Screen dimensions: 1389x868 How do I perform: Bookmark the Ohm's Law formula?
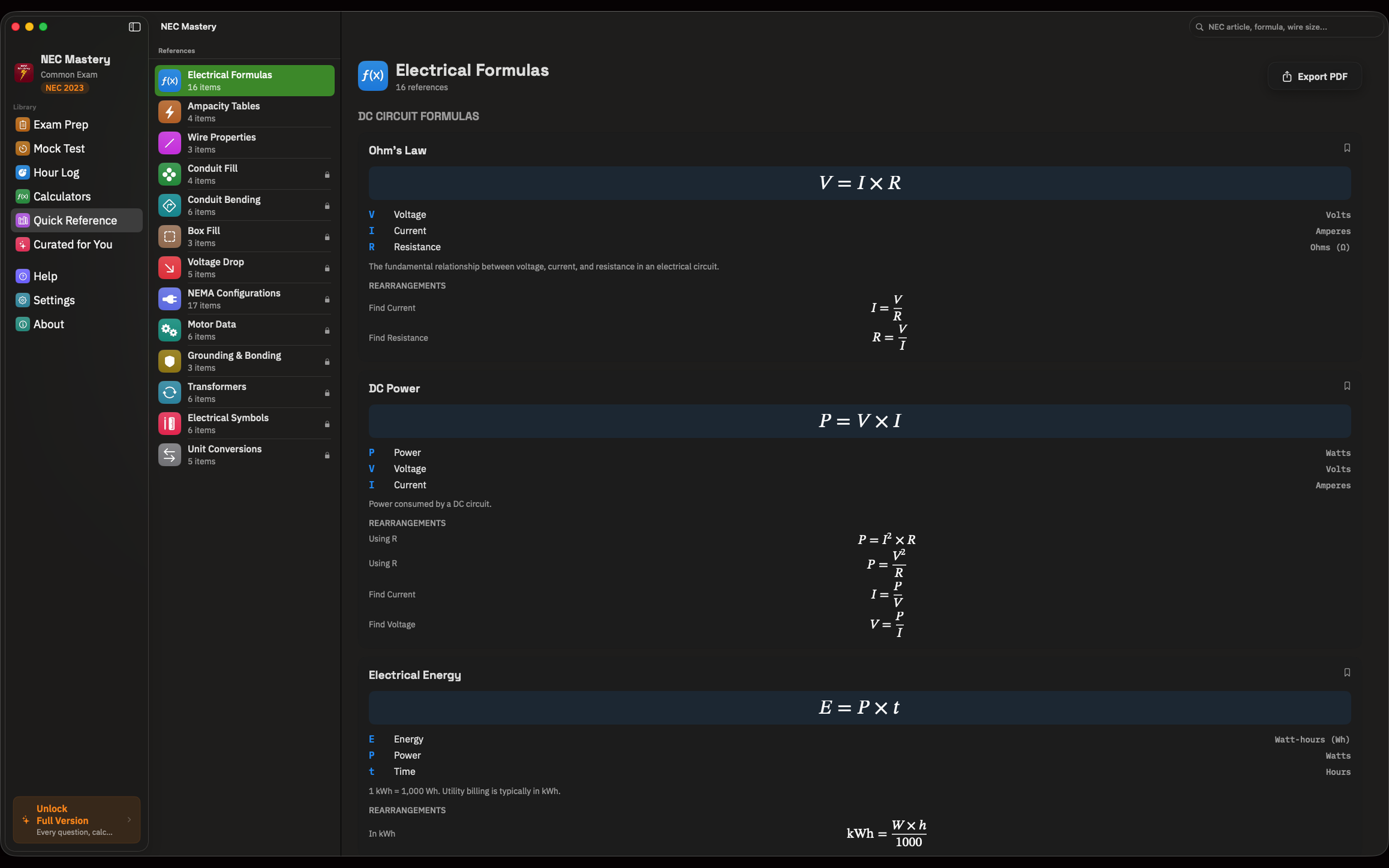(1347, 148)
